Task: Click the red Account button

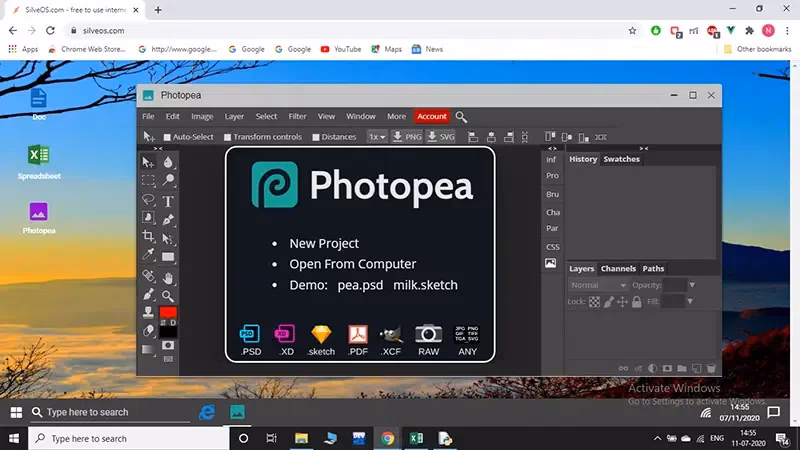Action: pos(432,117)
